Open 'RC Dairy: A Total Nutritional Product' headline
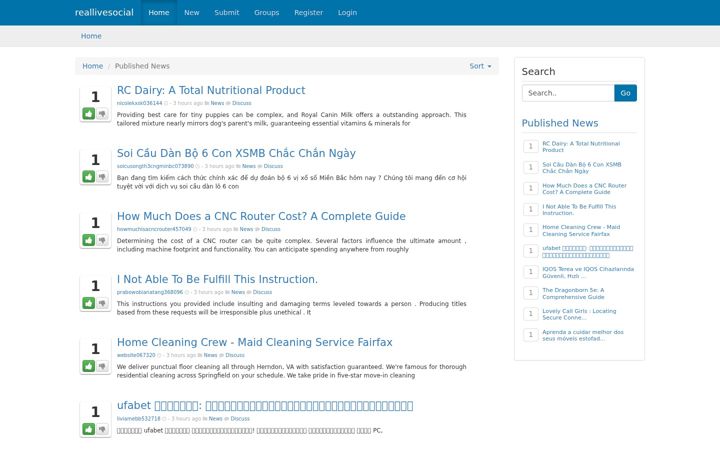The height and width of the screenshot is (450, 720). [x=211, y=90]
